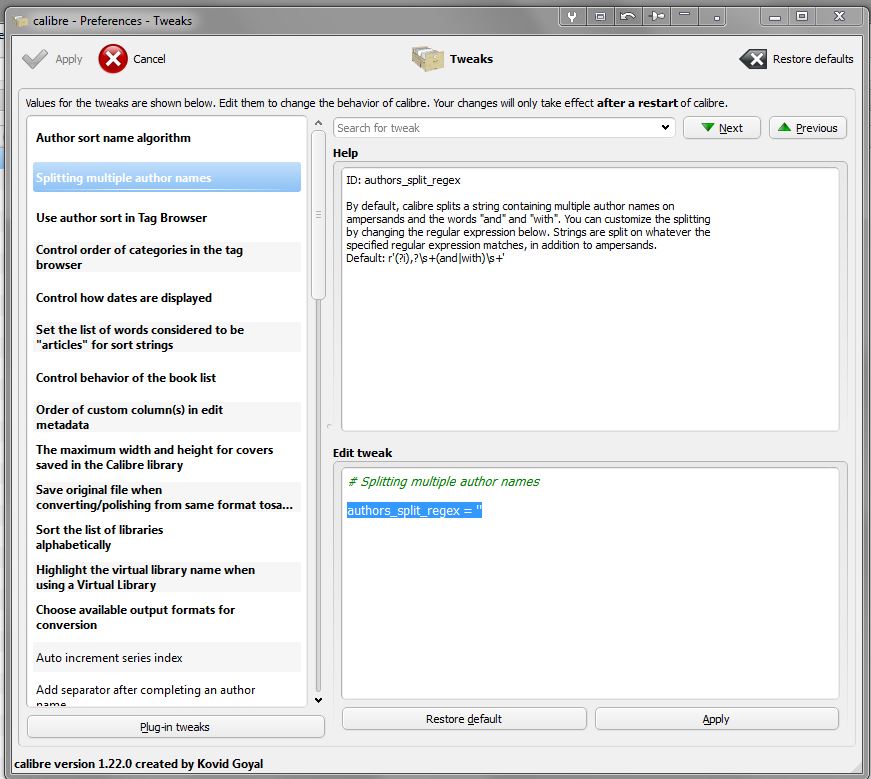Viewport: 871px width, 779px height.
Task: Select 'Splitting multiple author names' tweak
Action: point(167,178)
